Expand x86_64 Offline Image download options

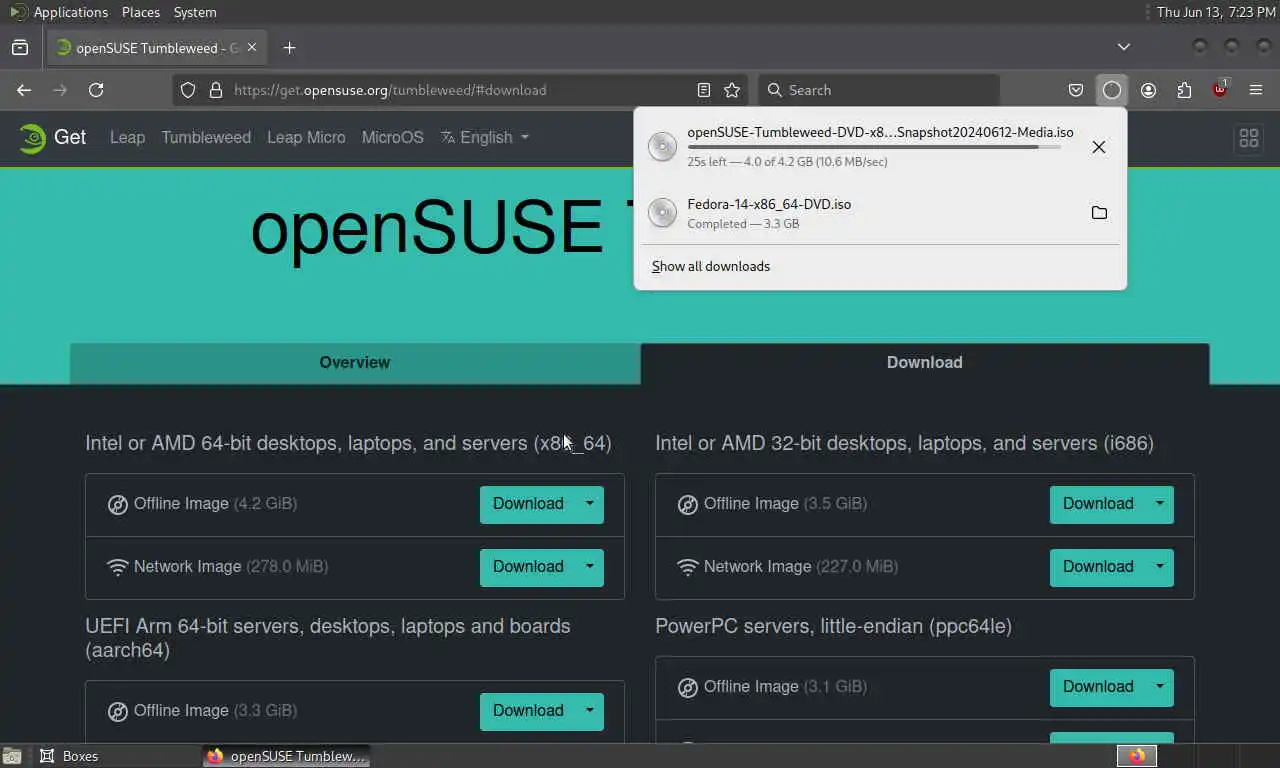590,504
